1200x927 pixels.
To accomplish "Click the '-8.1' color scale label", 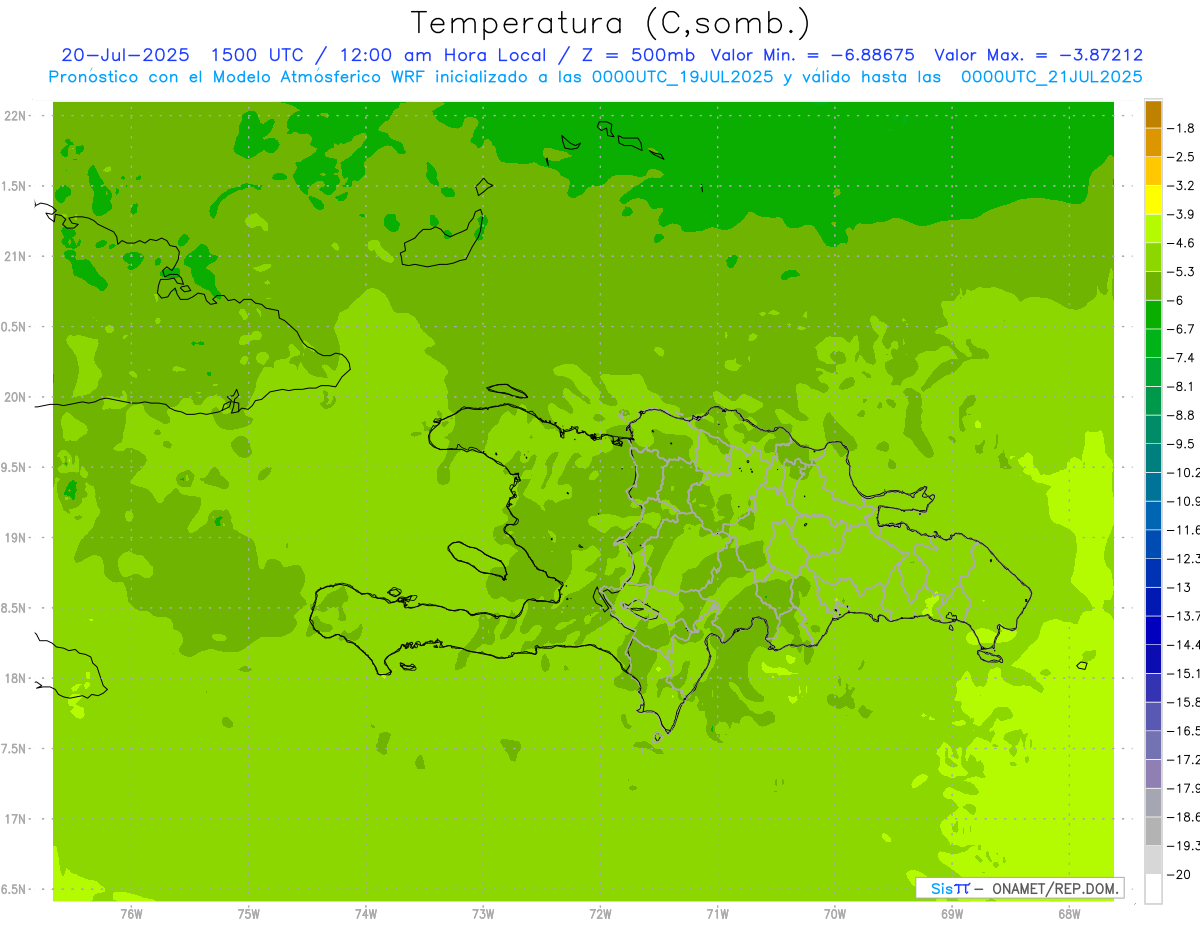I will click(1181, 386).
